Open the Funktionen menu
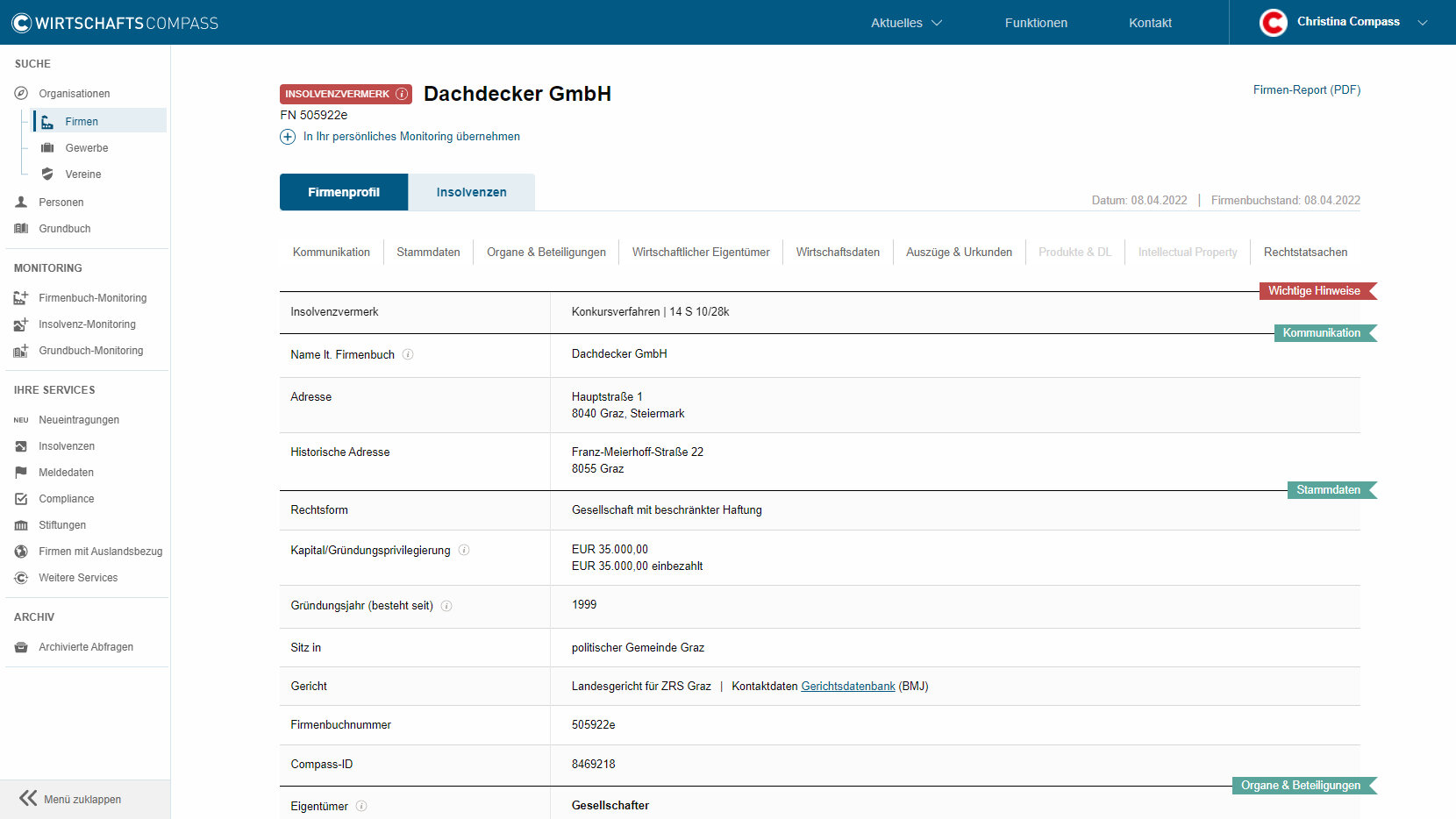 click(1036, 23)
